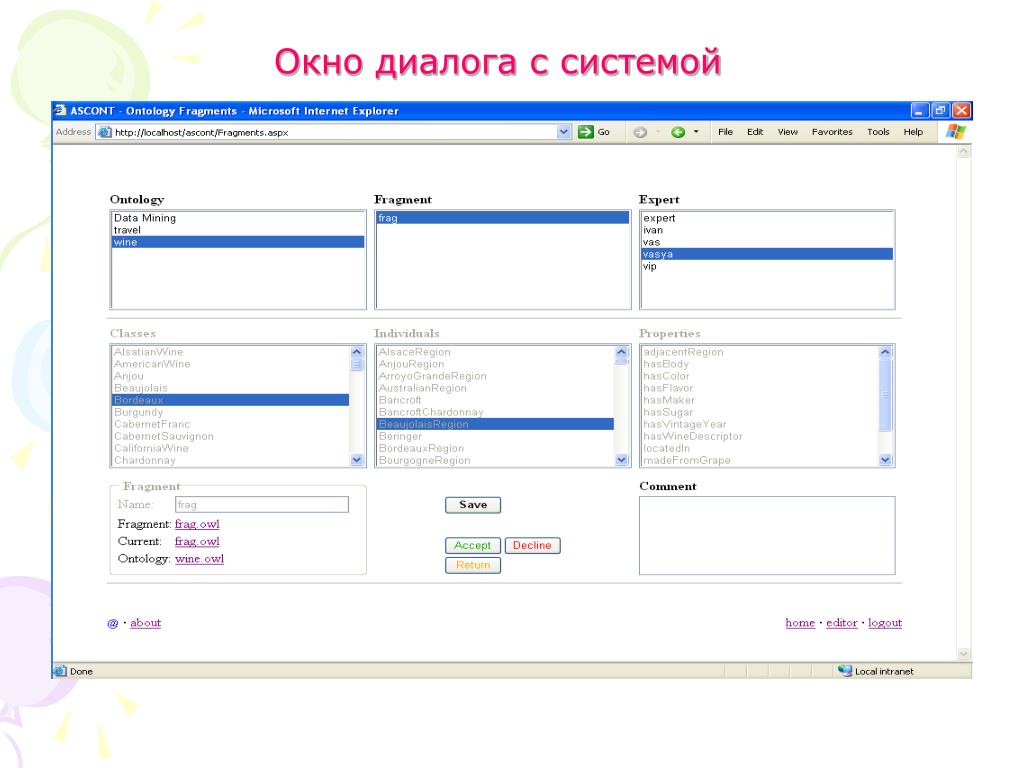Select 'travel' in the Ontology list

[238, 230]
